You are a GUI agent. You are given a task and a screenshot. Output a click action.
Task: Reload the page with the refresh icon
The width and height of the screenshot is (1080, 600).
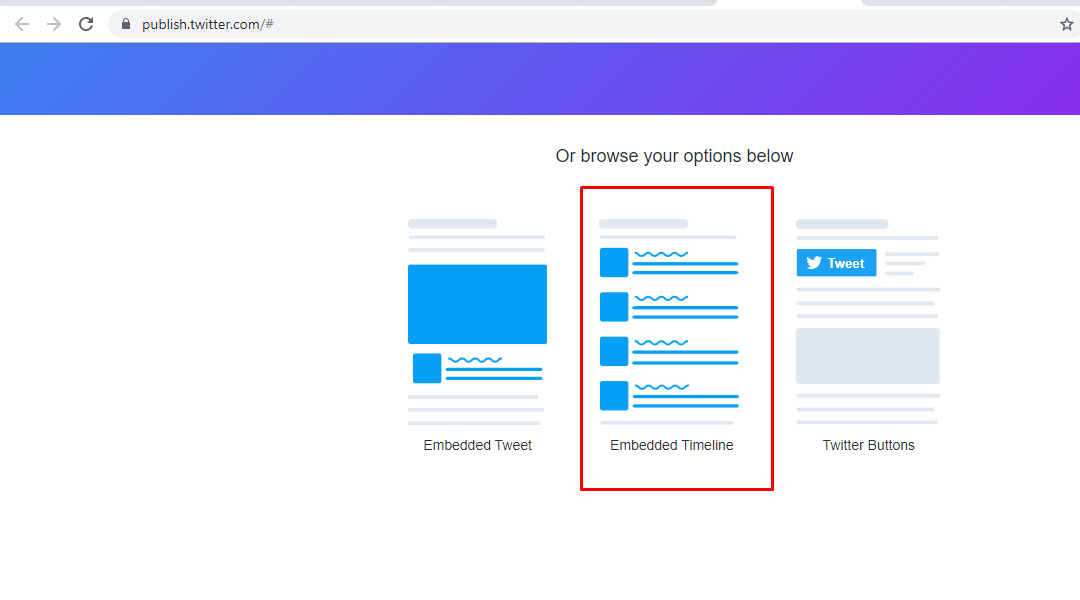86,24
